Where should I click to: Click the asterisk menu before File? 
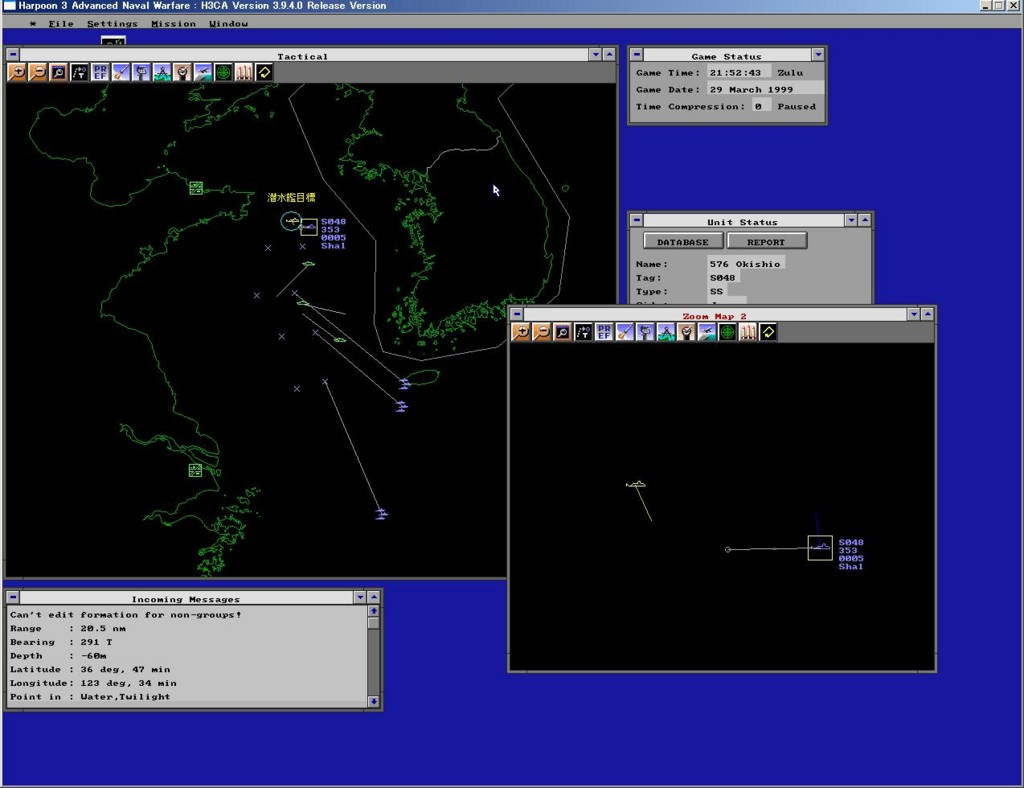tap(33, 24)
